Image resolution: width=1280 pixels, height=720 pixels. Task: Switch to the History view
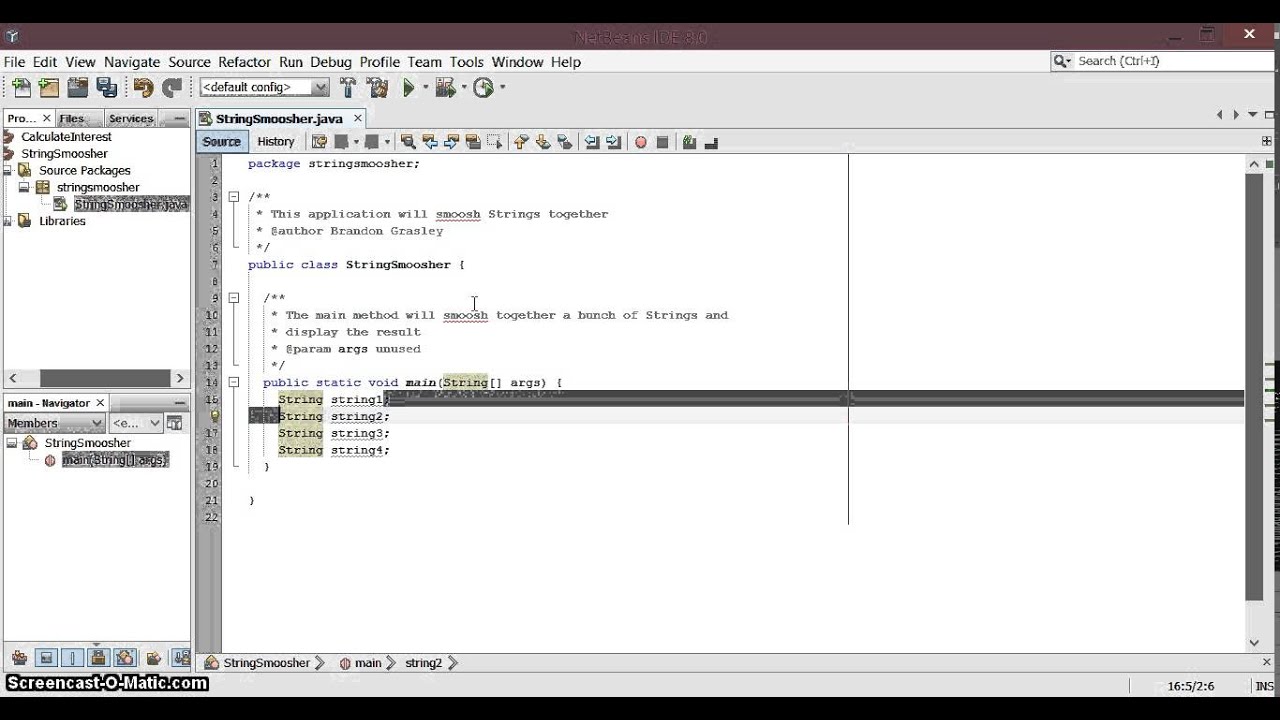point(276,142)
